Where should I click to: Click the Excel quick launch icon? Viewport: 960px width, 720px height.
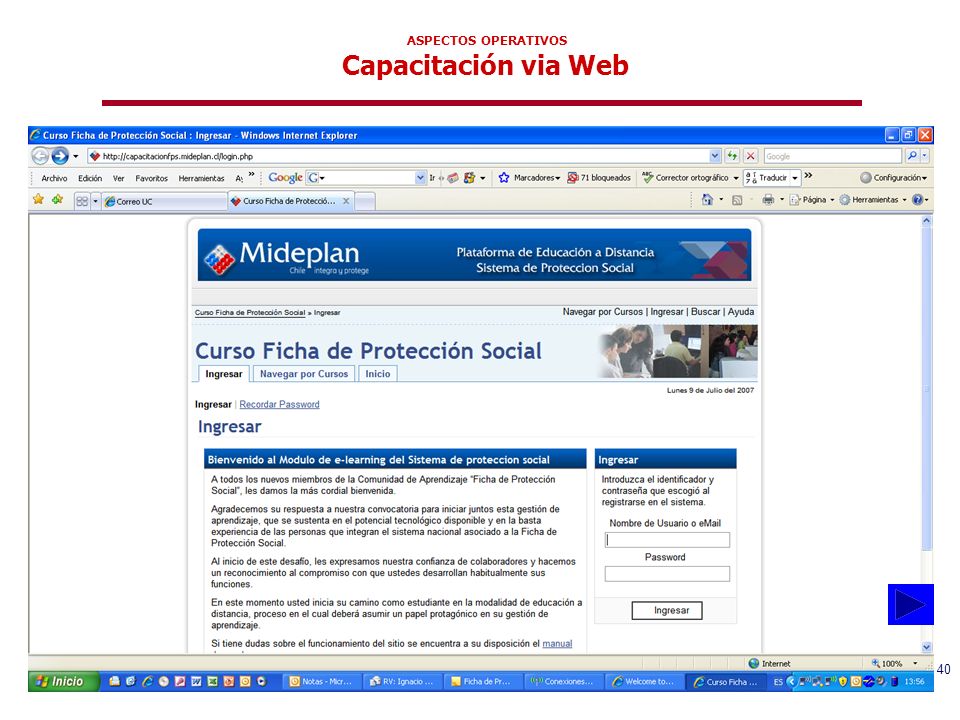point(212,681)
